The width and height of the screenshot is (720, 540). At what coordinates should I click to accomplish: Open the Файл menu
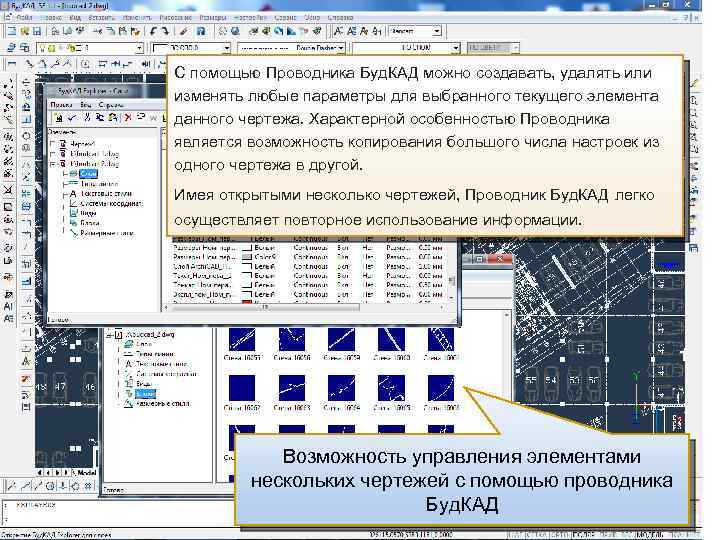24,17
